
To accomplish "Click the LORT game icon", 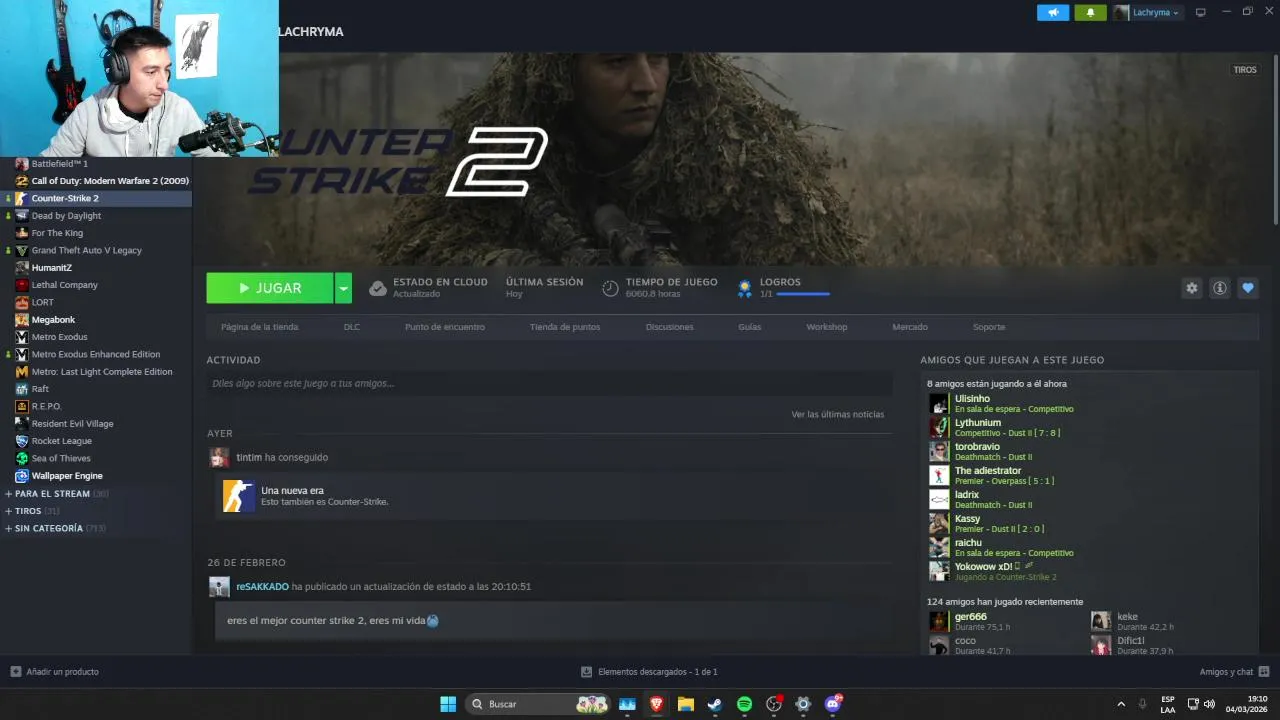I will [x=22, y=302].
